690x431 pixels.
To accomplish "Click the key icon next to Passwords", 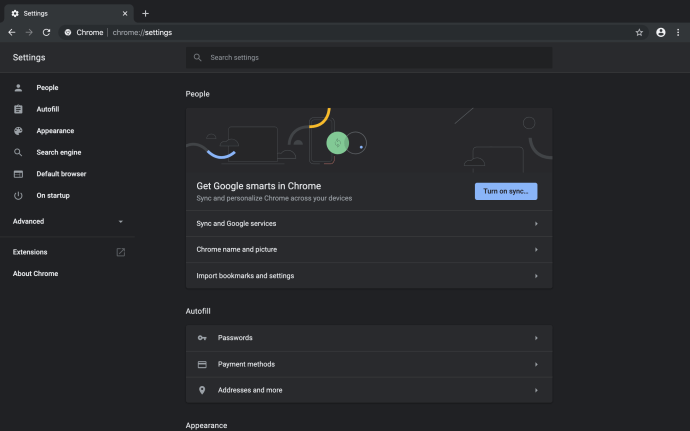I will click(x=202, y=338).
